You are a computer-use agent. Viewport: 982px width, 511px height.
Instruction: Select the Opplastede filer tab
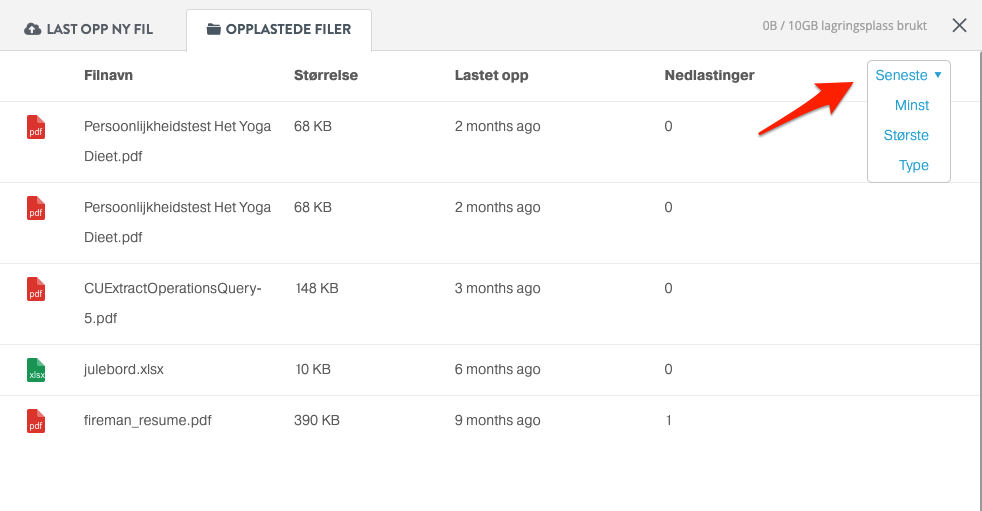click(279, 29)
